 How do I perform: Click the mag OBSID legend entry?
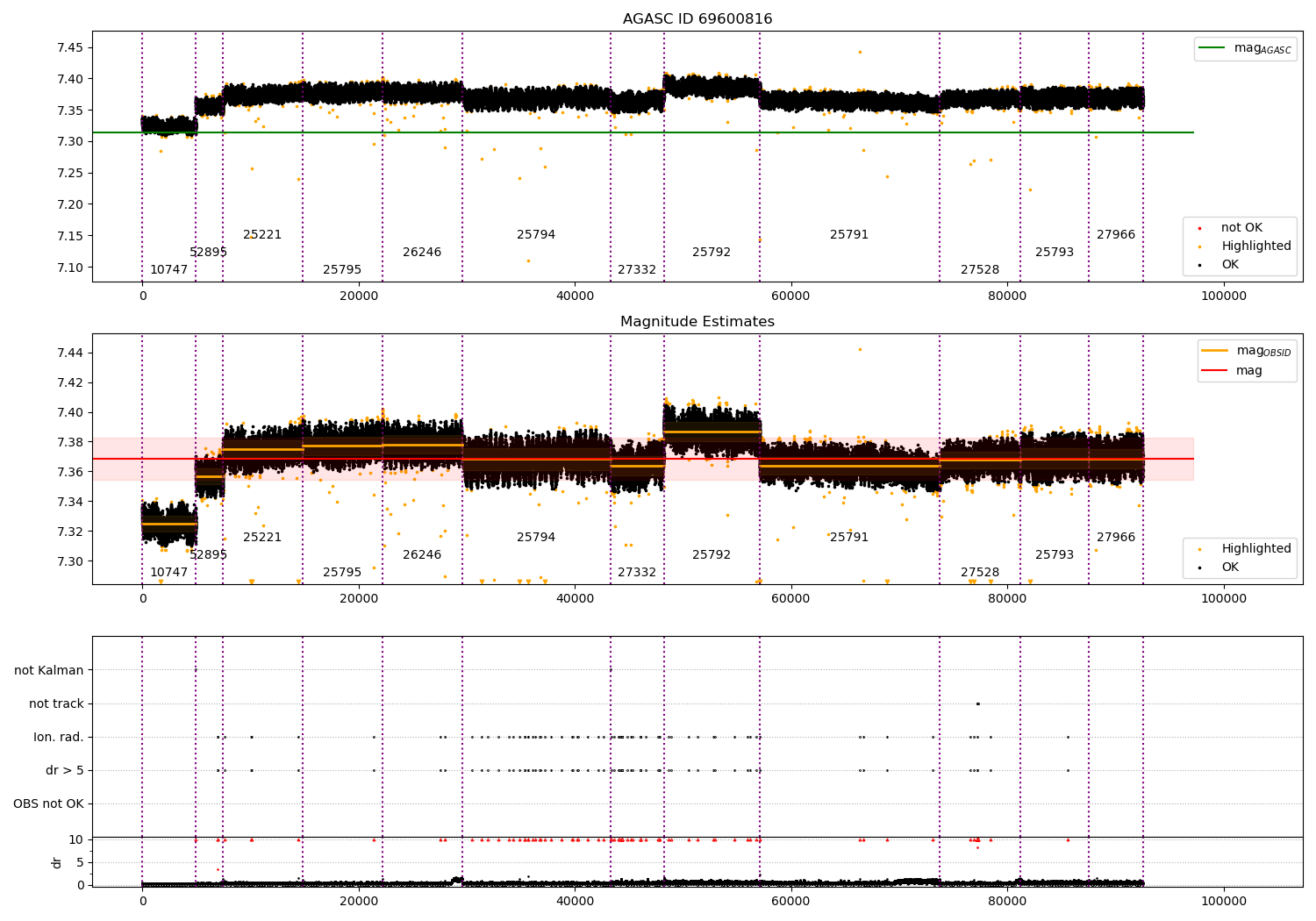point(1247,351)
